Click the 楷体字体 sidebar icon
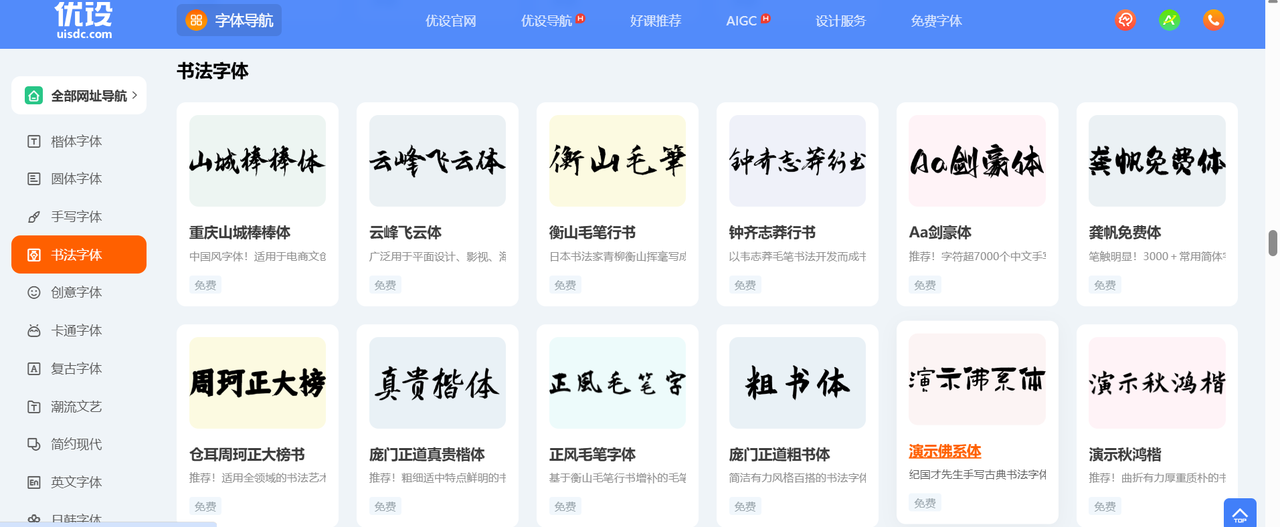 click(x=34, y=142)
